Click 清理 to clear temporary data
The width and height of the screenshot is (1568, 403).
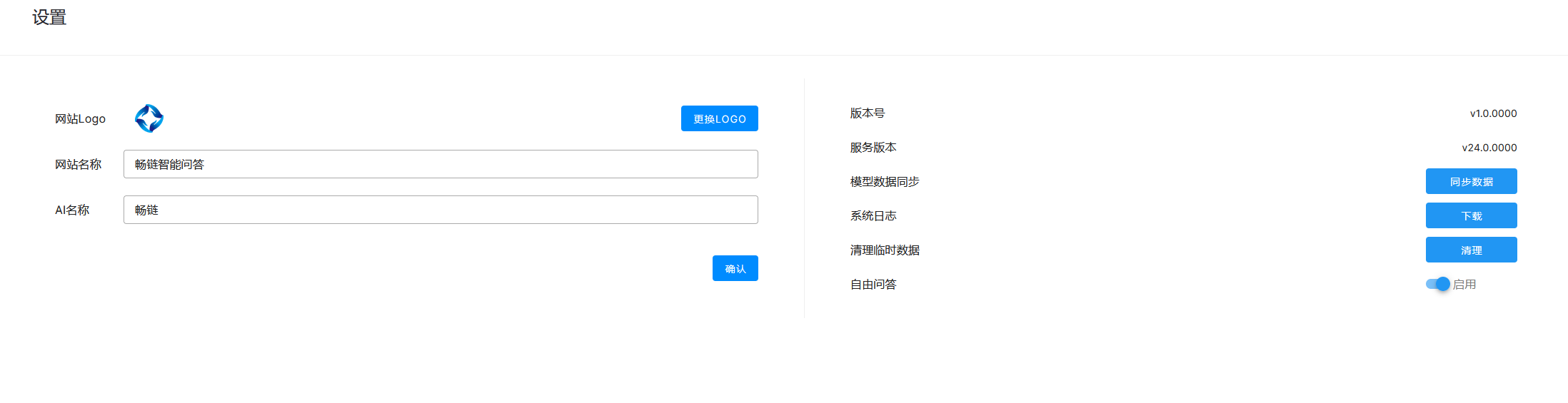(x=1471, y=250)
